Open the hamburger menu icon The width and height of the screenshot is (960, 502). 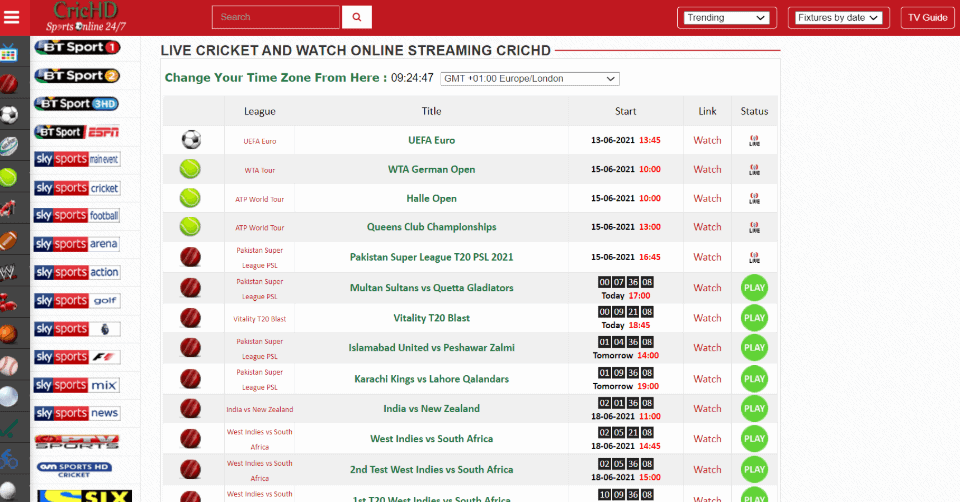click(x=12, y=17)
